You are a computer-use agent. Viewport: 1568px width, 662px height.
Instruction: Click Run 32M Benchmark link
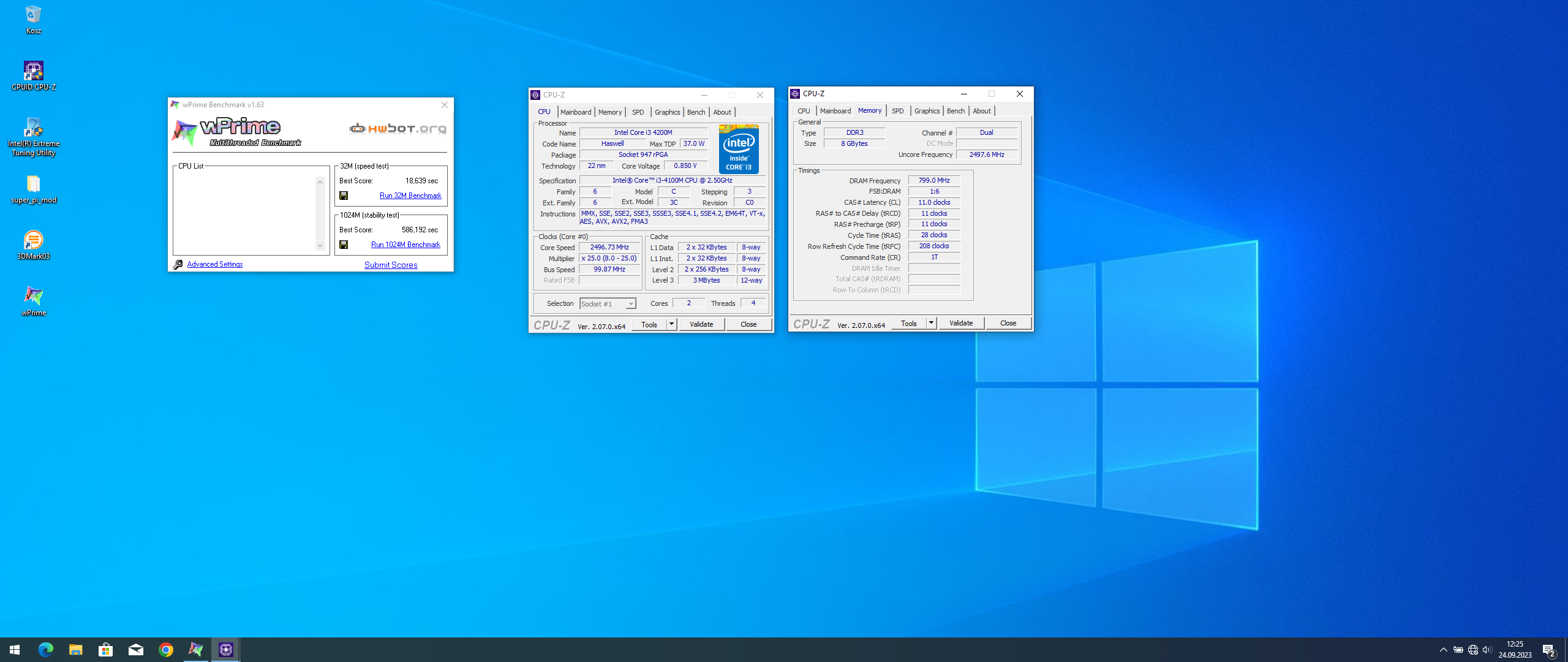[410, 196]
